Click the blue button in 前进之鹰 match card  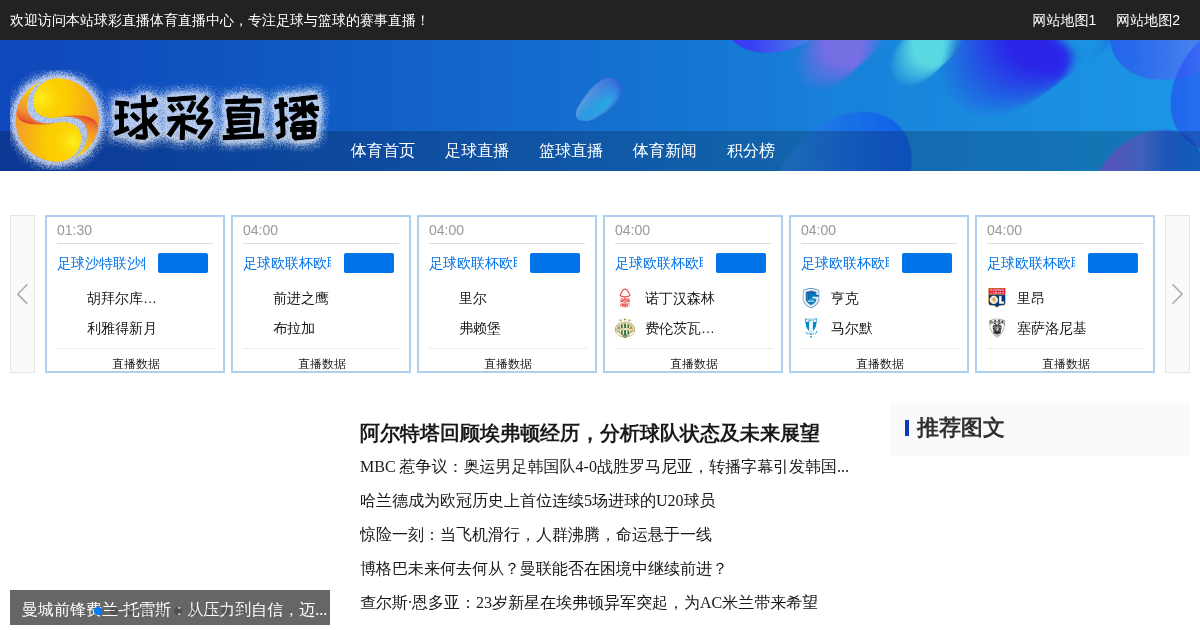[x=369, y=263]
